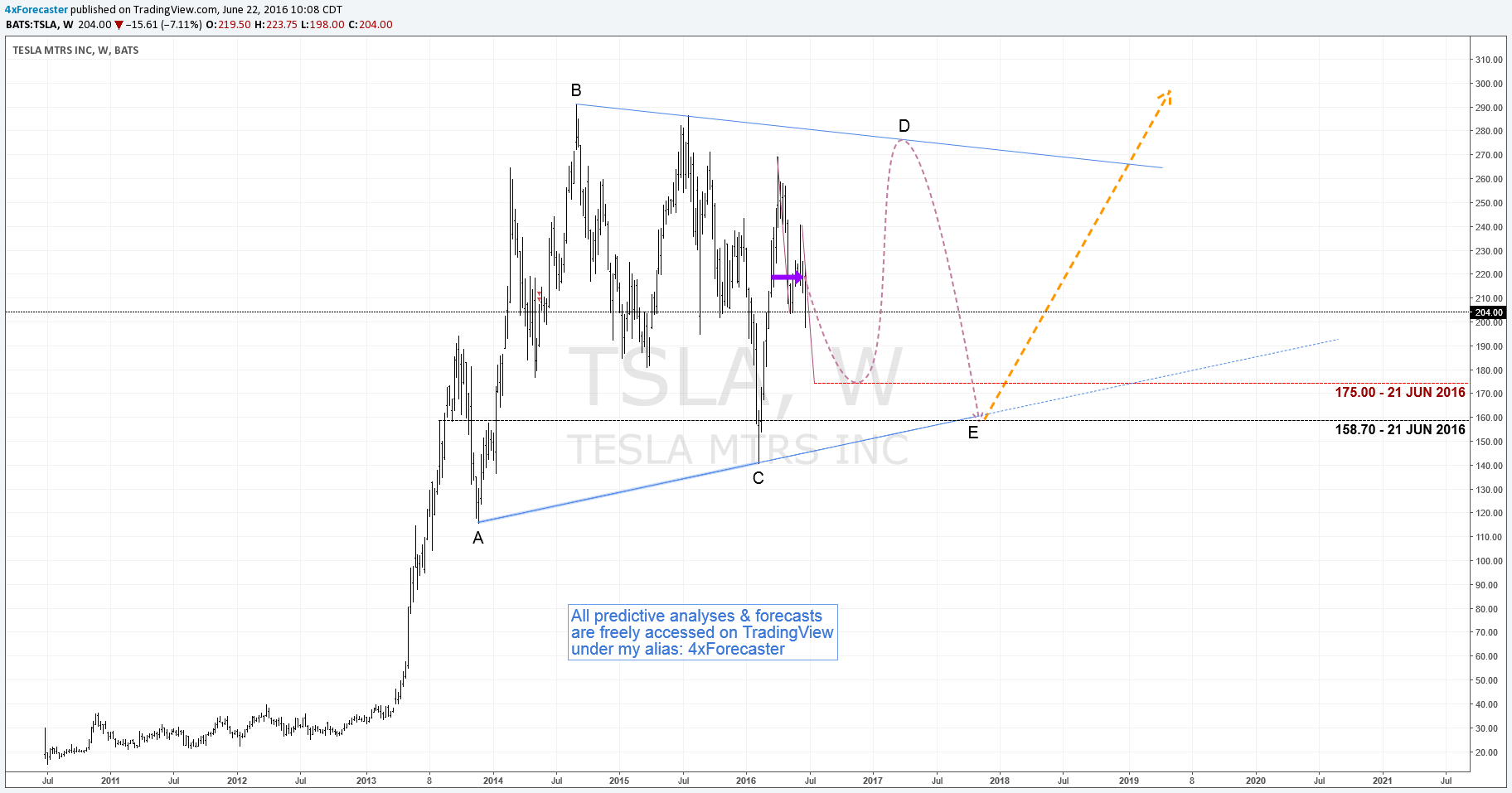Click the predictive analyses text box
Viewport: 1512px width, 793px height.
703,632
